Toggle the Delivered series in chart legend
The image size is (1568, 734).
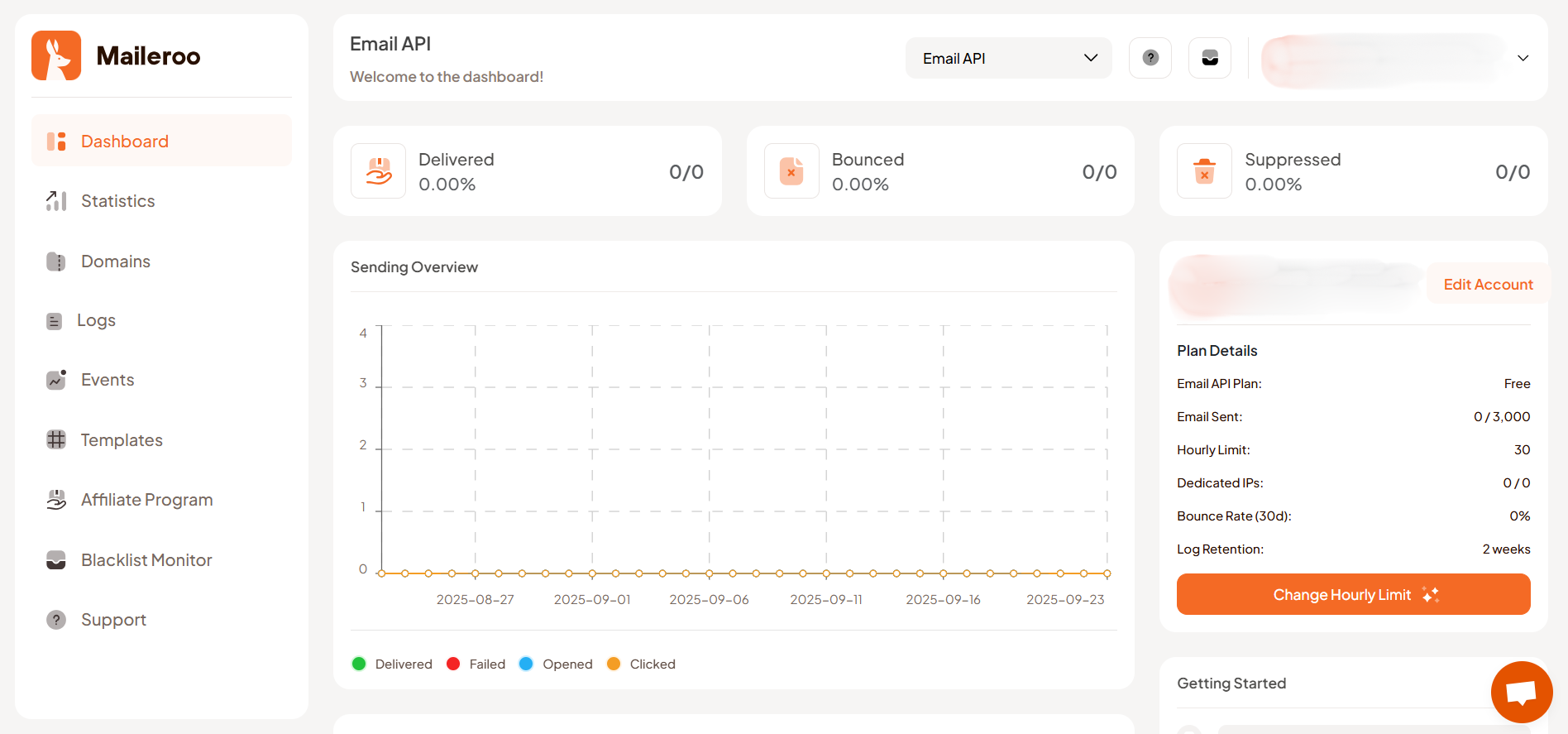(359, 664)
